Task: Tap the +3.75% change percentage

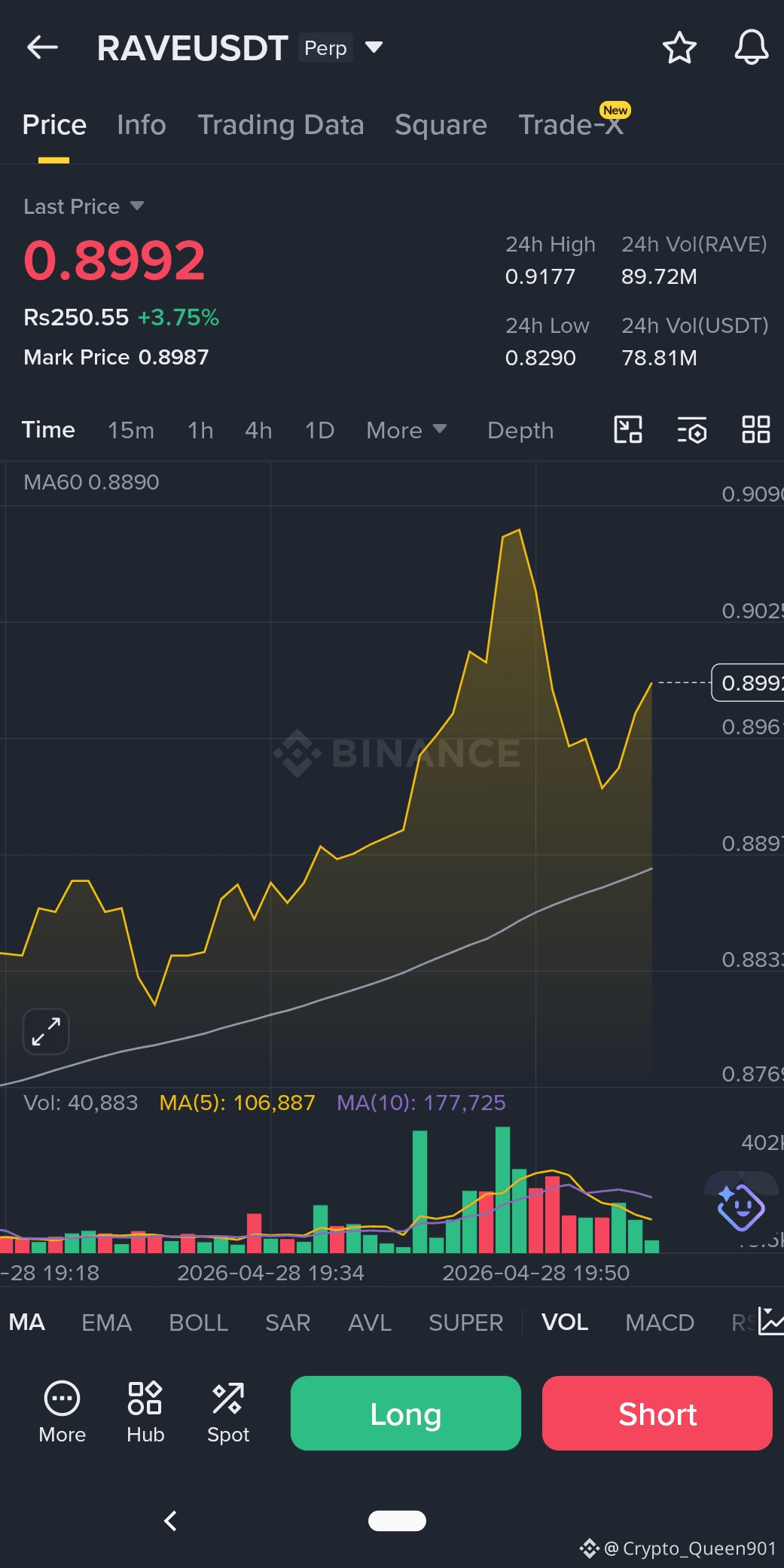Action: tap(178, 317)
